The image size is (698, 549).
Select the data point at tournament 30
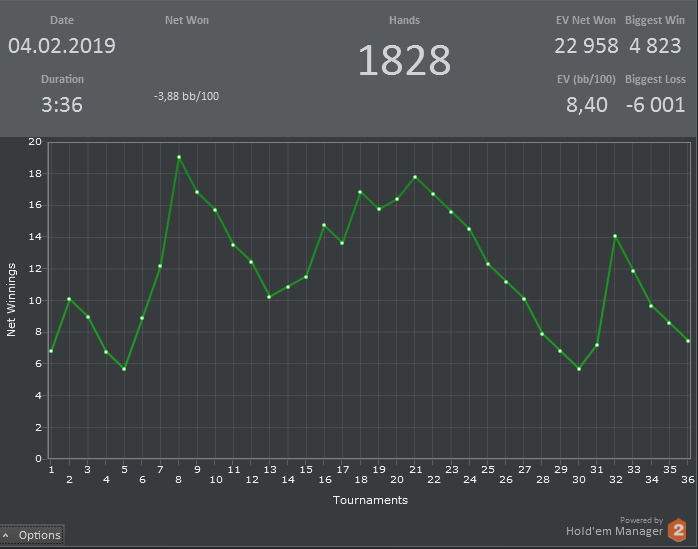tap(579, 369)
